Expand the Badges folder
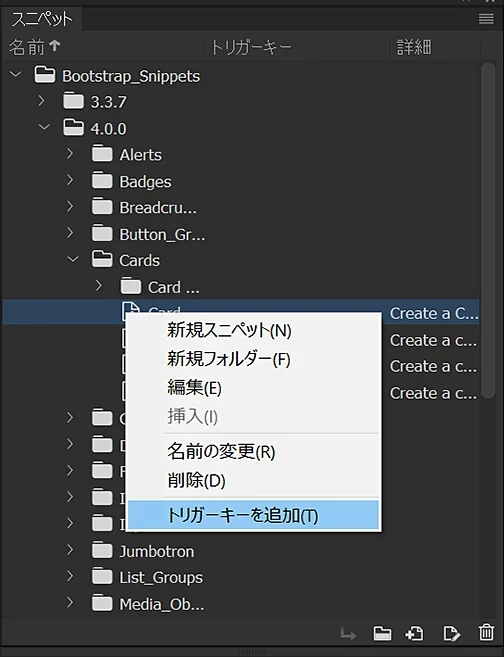The image size is (504, 657). click(x=70, y=180)
